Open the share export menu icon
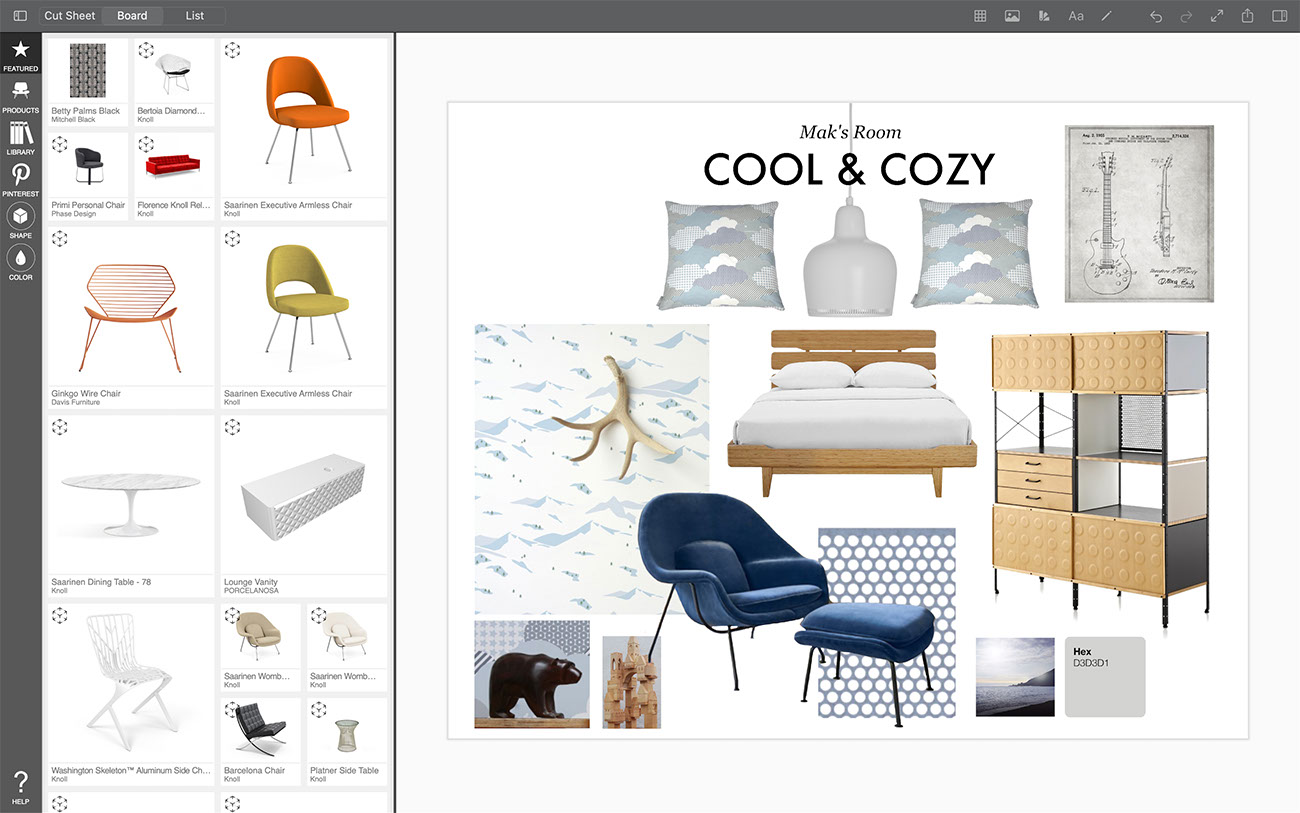 pyautogui.click(x=1248, y=16)
